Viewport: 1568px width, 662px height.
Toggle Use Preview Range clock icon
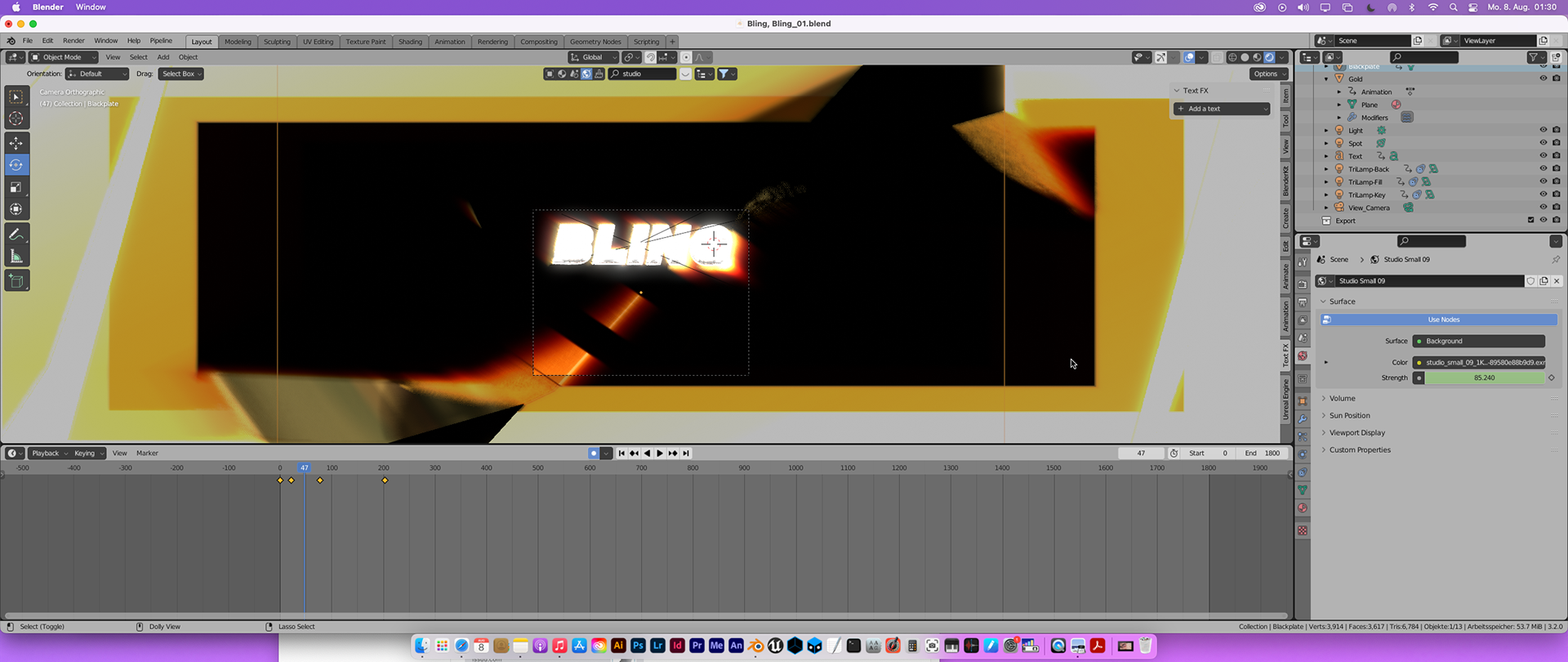1174,454
